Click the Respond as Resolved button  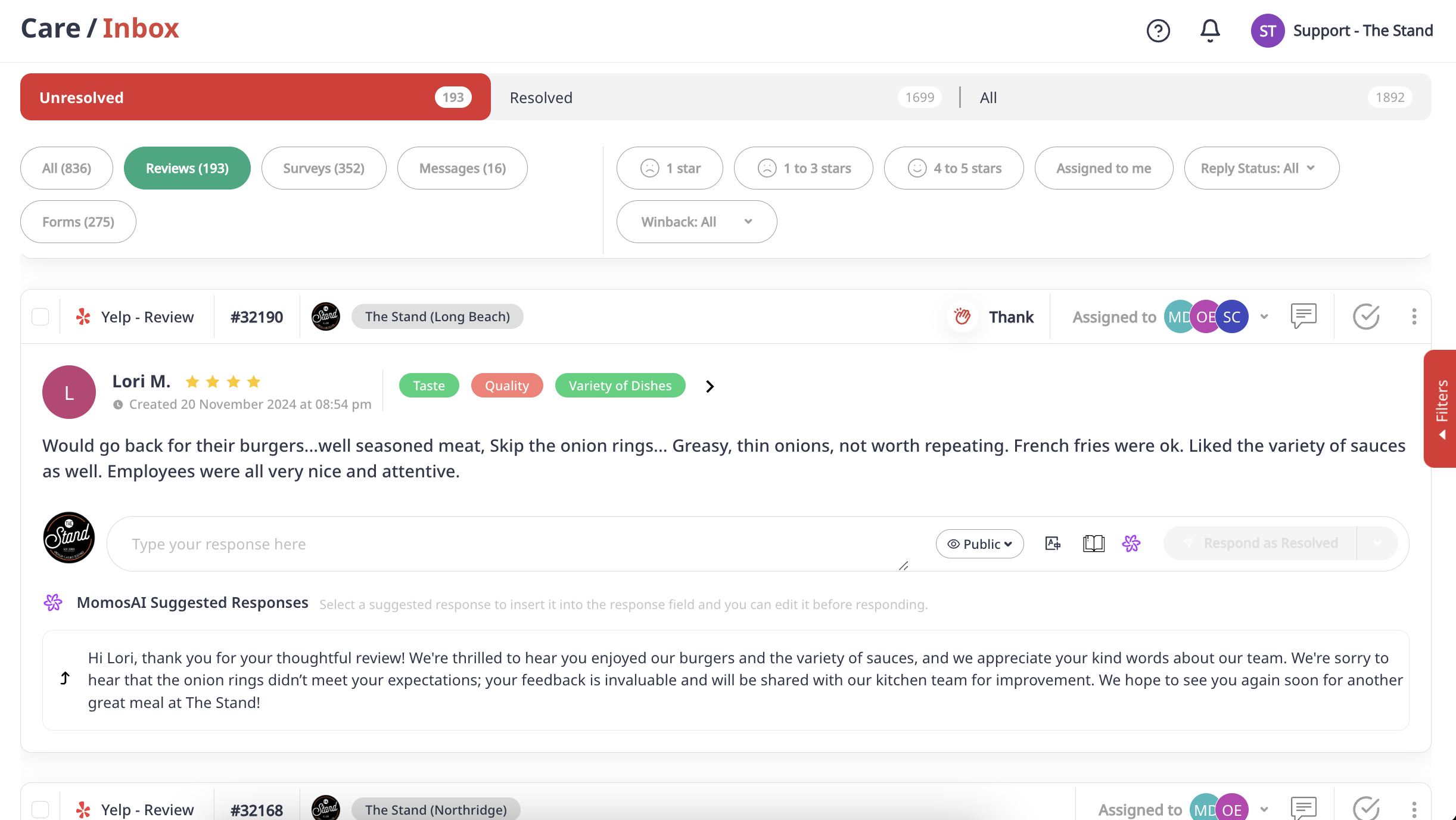[1260, 543]
